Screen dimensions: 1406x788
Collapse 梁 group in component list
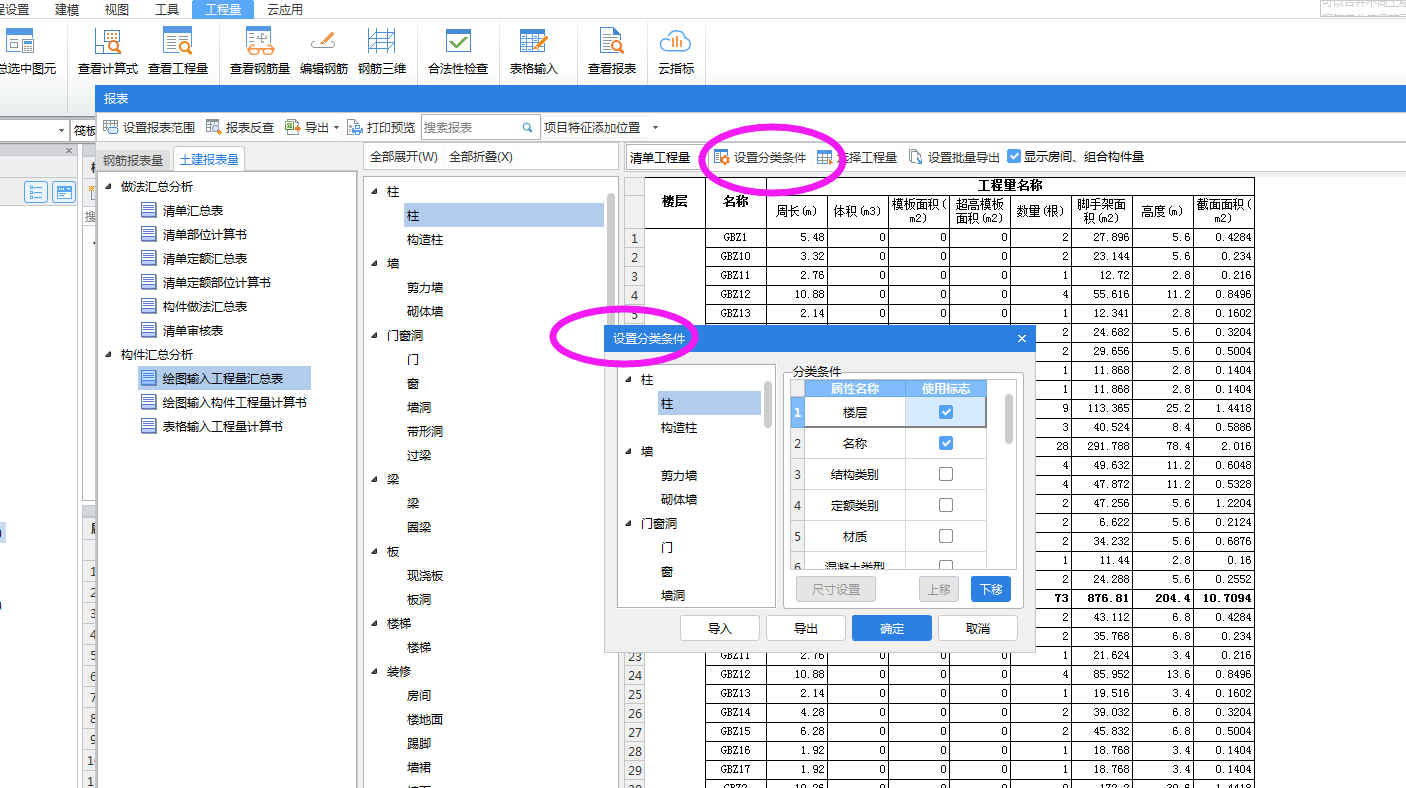click(375, 479)
